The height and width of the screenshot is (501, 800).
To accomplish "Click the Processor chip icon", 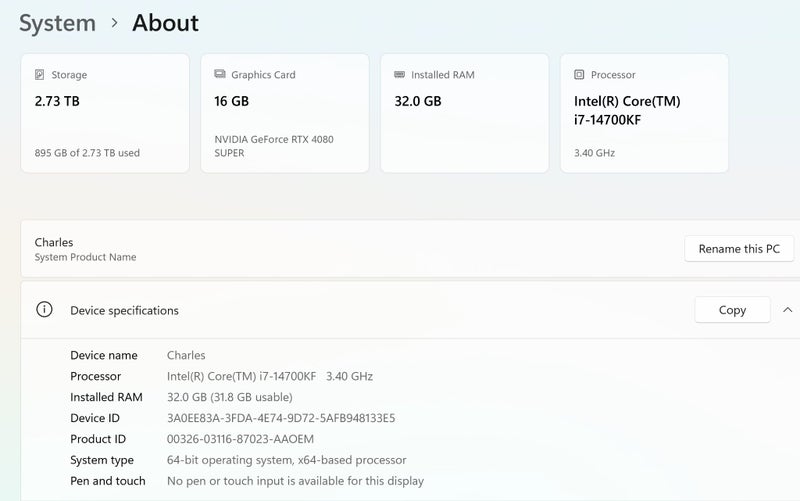I will point(579,75).
